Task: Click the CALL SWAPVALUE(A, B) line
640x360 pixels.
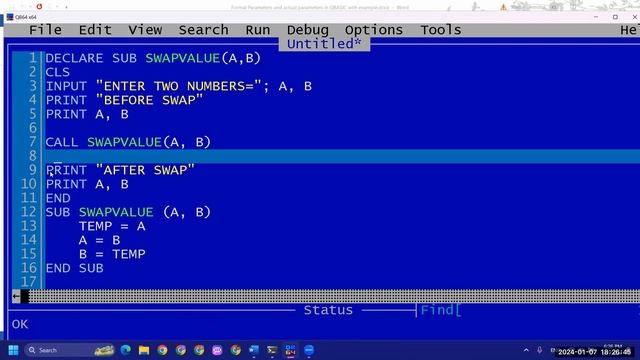Action: [128, 142]
